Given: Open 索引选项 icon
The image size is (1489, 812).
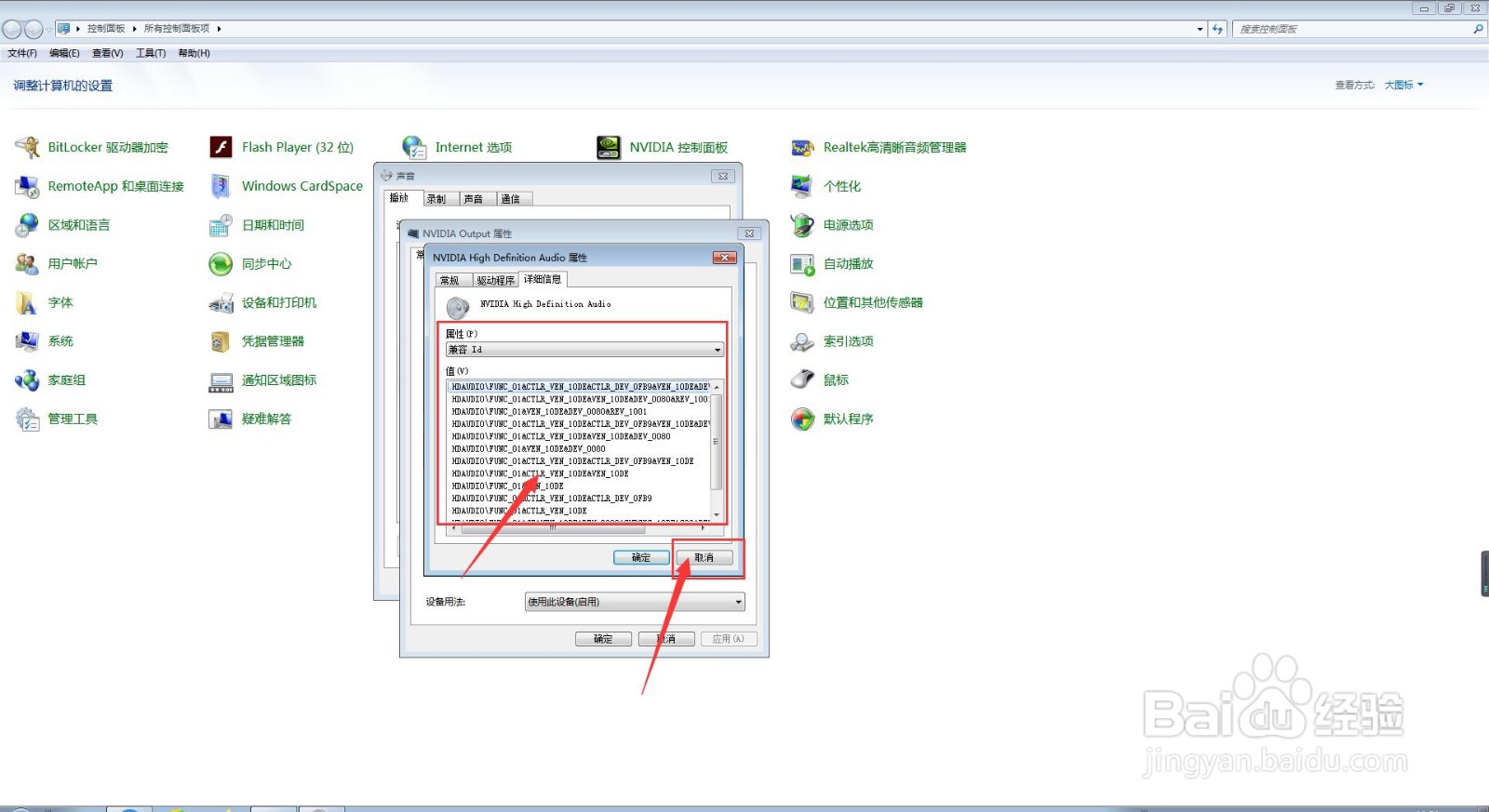Looking at the screenshot, I should point(803,341).
